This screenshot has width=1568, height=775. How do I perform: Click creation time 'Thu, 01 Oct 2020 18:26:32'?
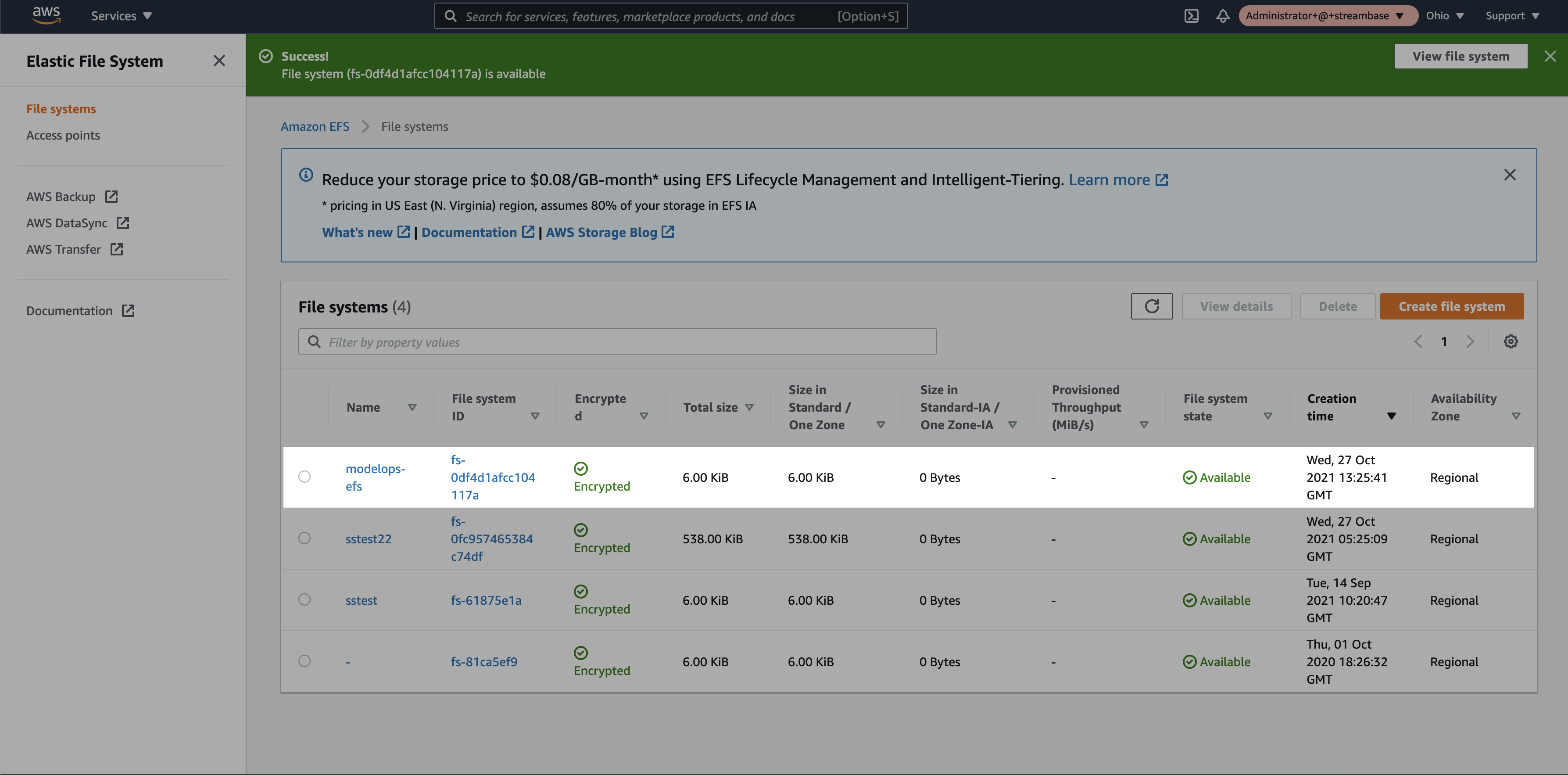pyautogui.click(x=1346, y=661)
